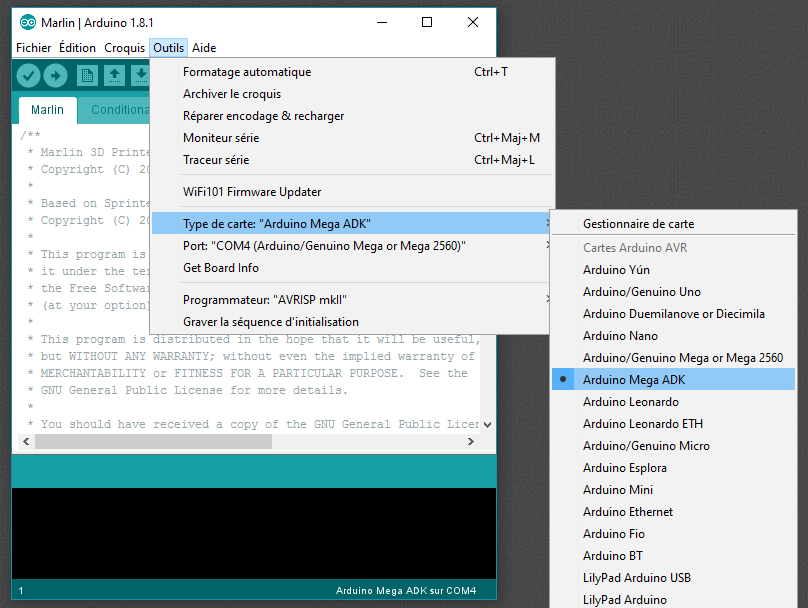Switch to the Marlin tab
This screenshot has width=808, height=608.
point(47,110)
